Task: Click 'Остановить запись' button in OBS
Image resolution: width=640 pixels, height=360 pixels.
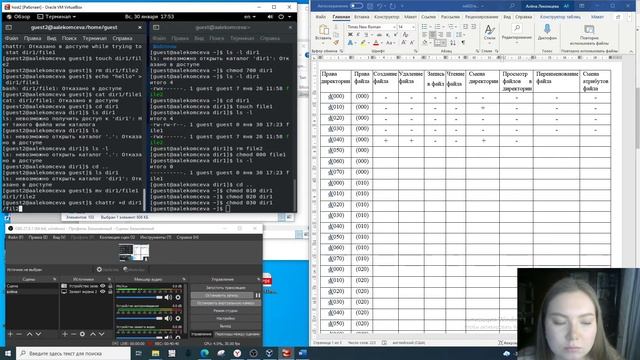Action: (x=222, y=295)
